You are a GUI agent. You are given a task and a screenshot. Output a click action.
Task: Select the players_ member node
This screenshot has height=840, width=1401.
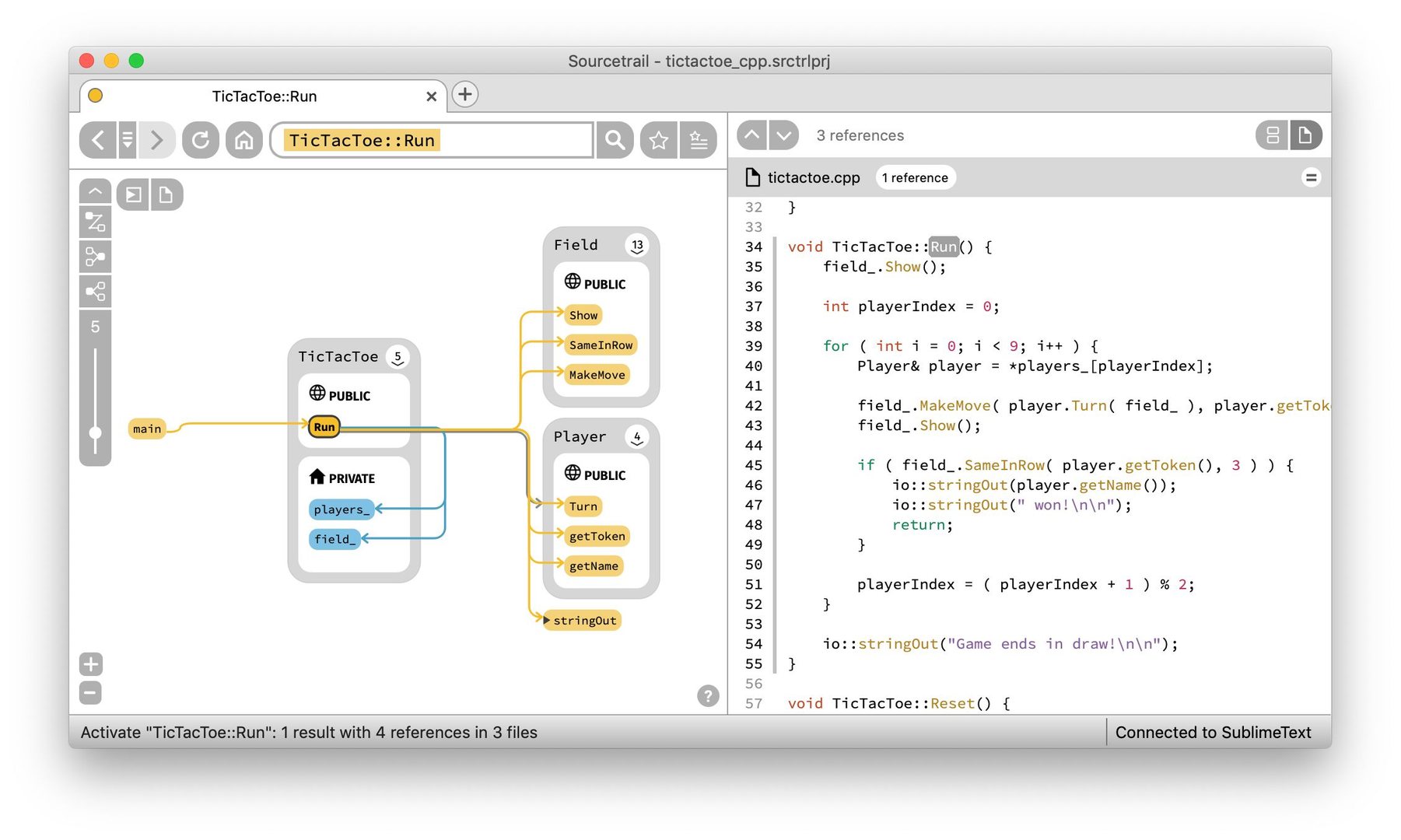[341, 509]
